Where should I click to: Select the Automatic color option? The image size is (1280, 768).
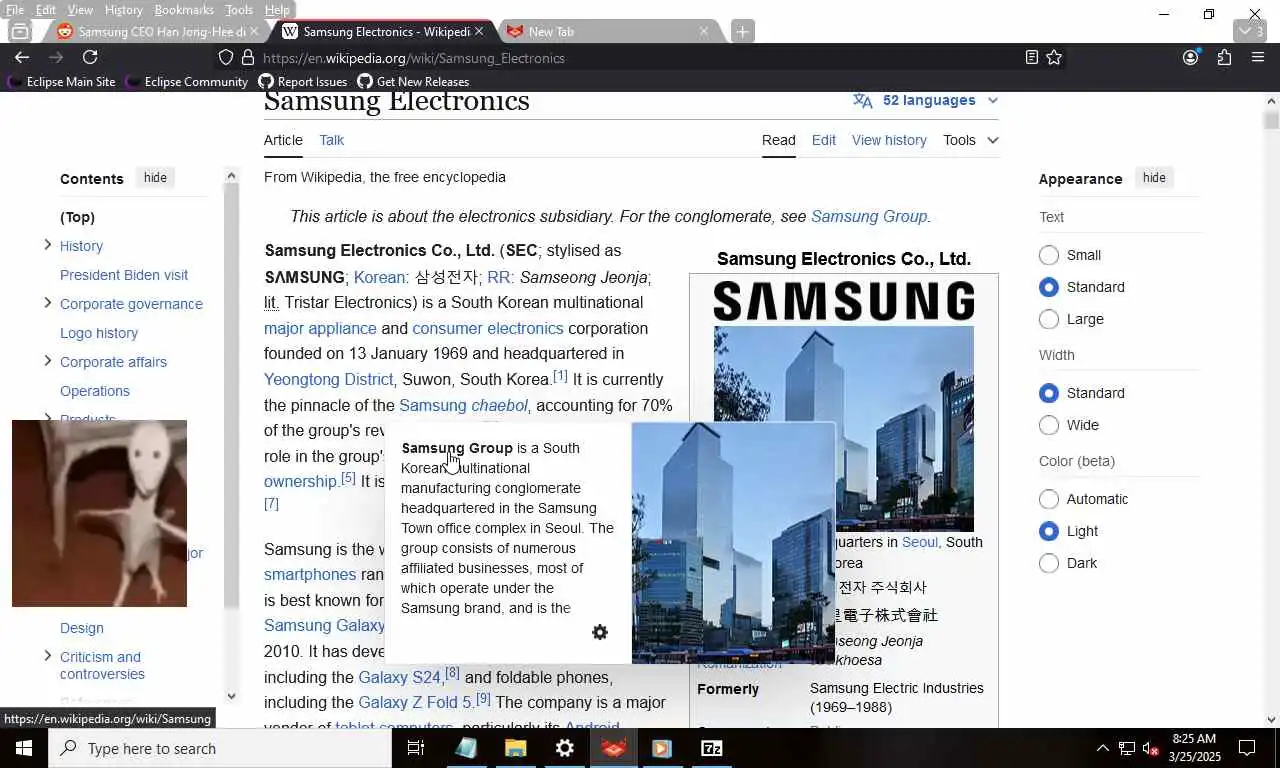(x=1049, y=499)
